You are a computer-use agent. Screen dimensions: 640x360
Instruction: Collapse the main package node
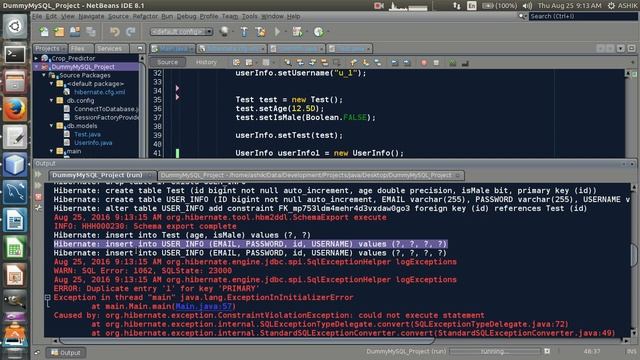tap(51, 151)
